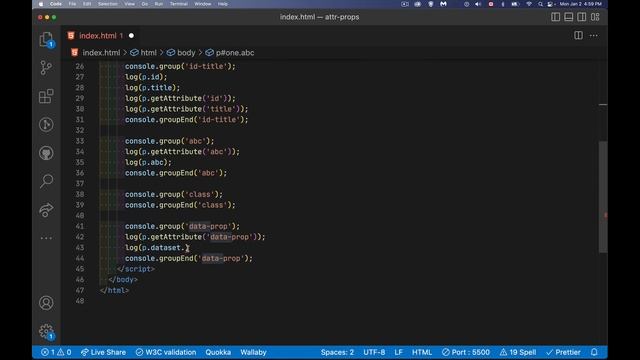Click line number 43 in the gutter
Screen dimensions: 640x360
(80, 247)
